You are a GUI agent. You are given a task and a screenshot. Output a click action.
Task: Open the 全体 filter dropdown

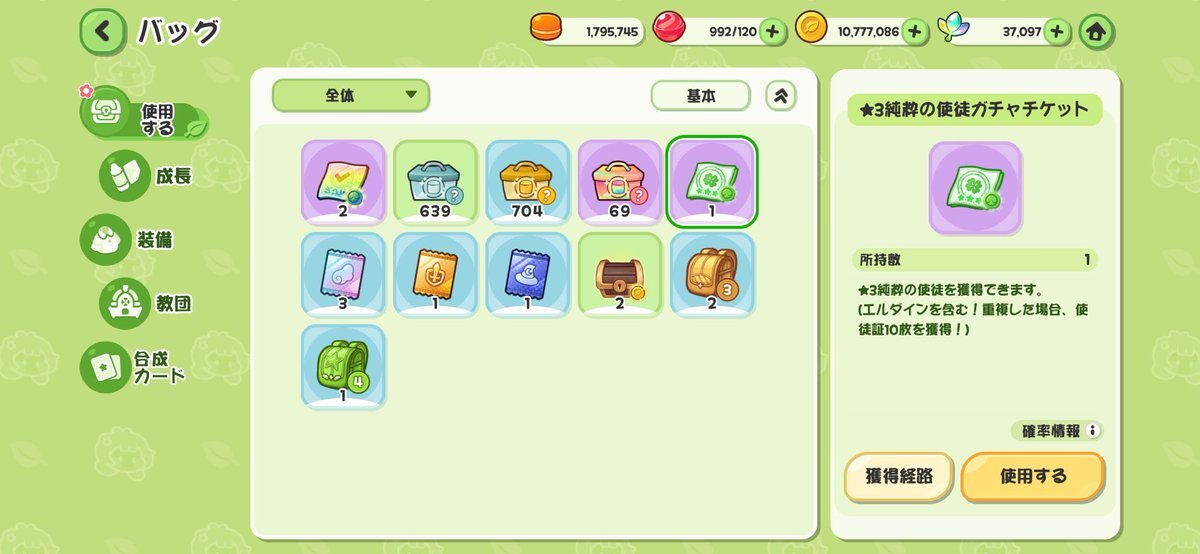coord(351,96)
